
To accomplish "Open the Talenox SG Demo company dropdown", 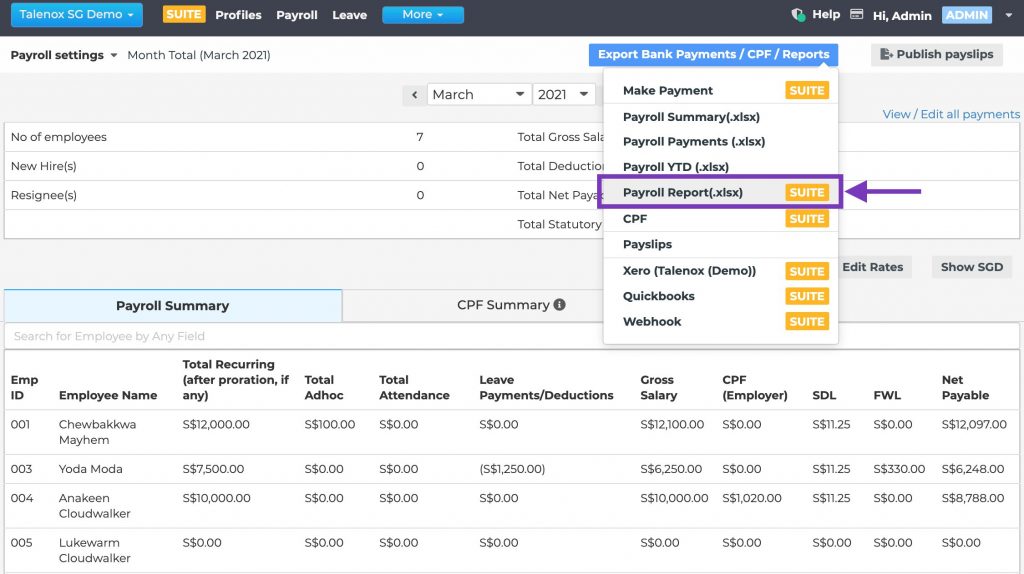I will (76, 14).
